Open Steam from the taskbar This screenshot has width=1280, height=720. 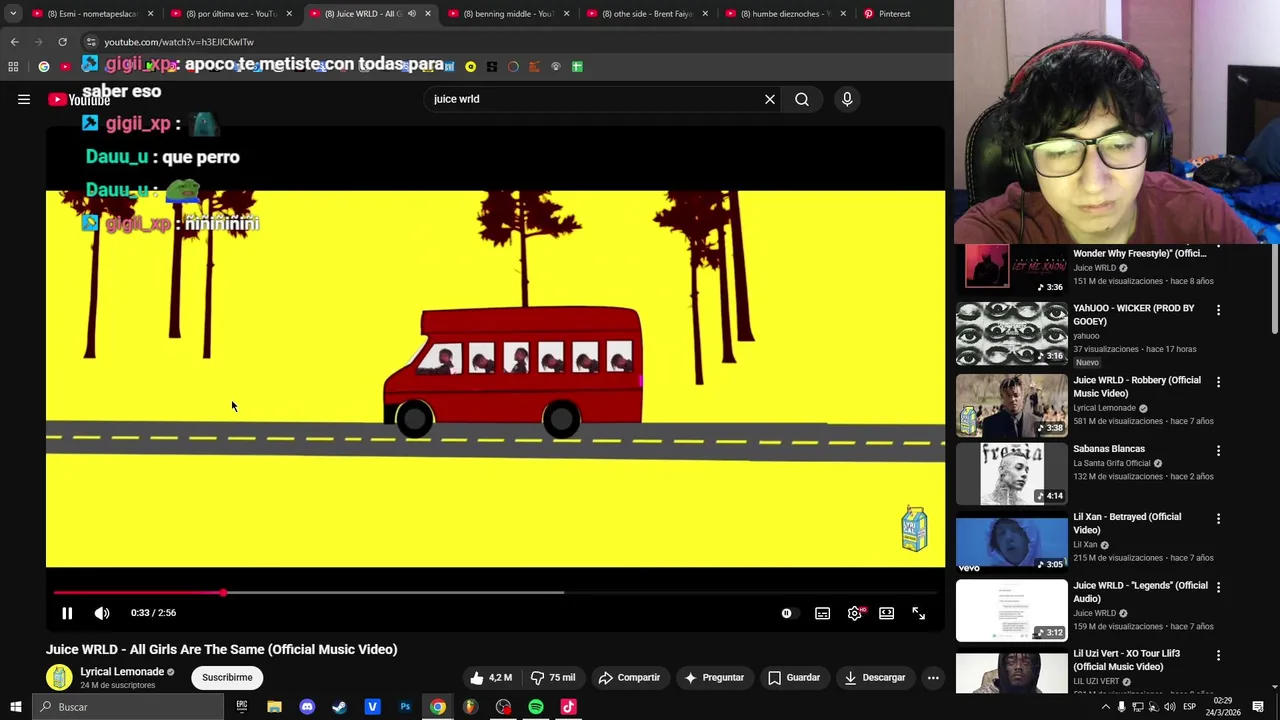[339, 707]
